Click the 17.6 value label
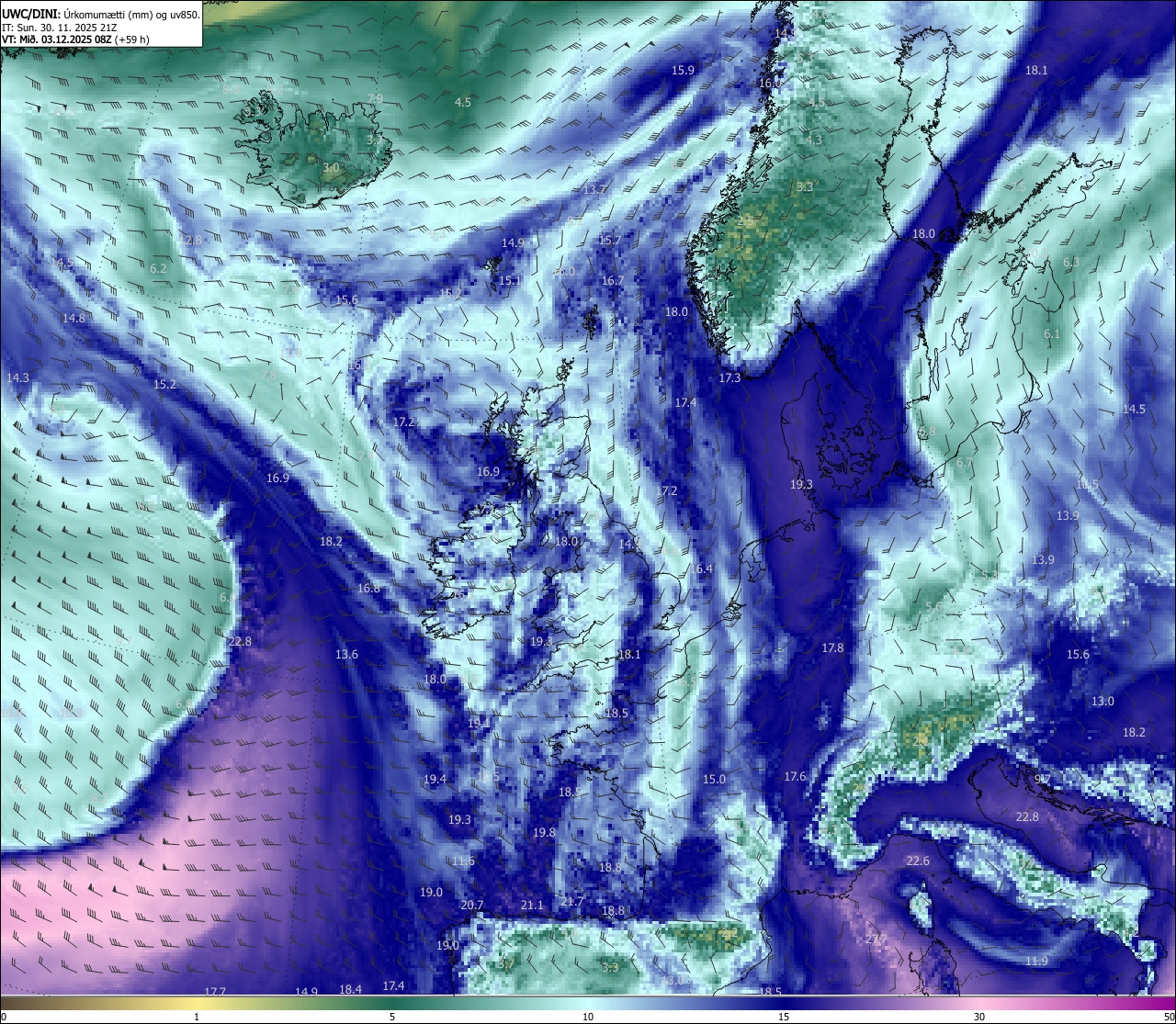This screenshot has width=1176, height=1024. pos(795,776)
